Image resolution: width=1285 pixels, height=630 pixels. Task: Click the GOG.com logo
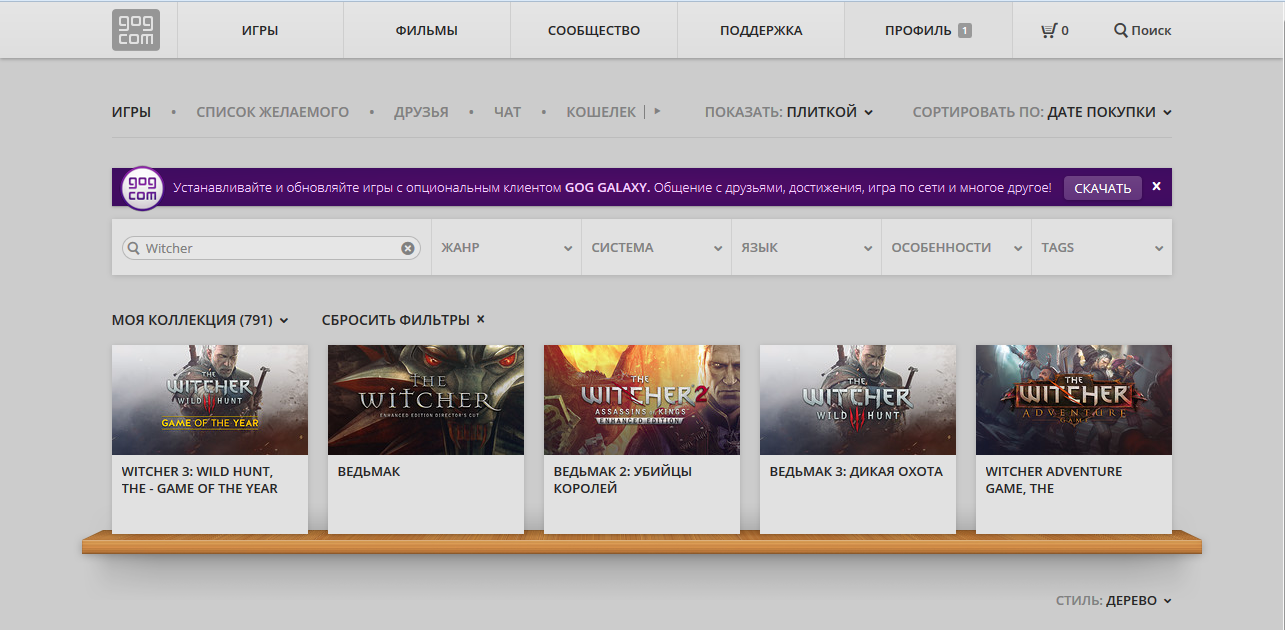pos(136,29)
